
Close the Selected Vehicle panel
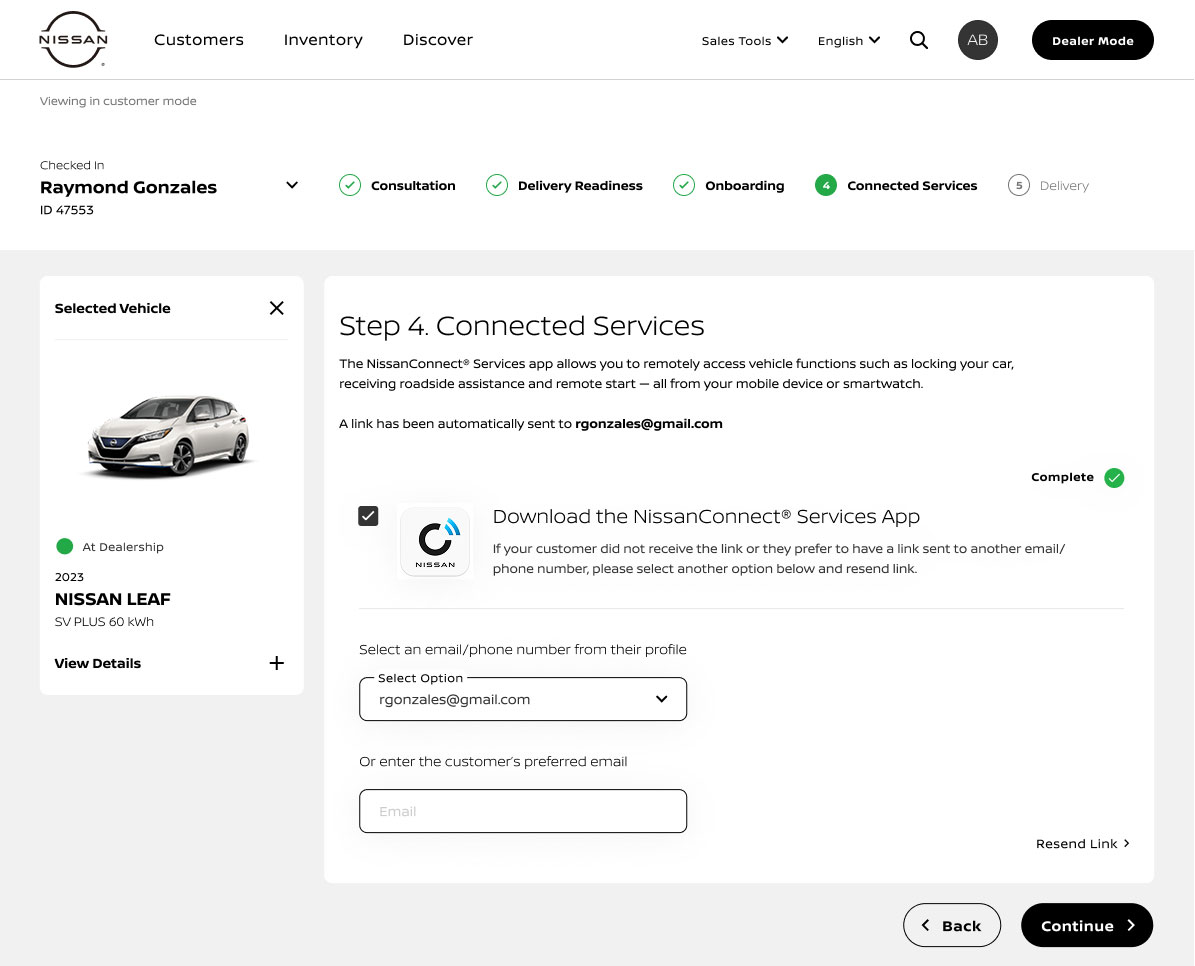pyautogui.click(x=277, y=308)
